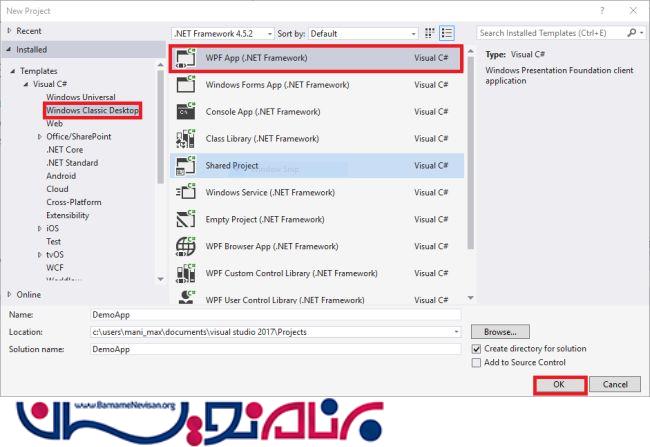This screenshot has width=650, height=447.
Task: Switch to medium icons view
Action: click(429, 33)
